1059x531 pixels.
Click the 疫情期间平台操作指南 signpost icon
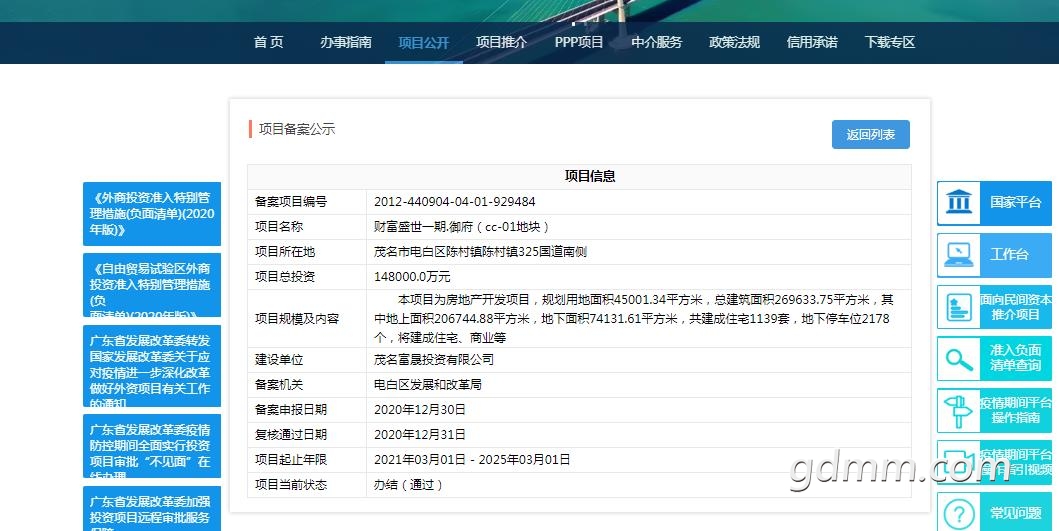tap(958, 410)
